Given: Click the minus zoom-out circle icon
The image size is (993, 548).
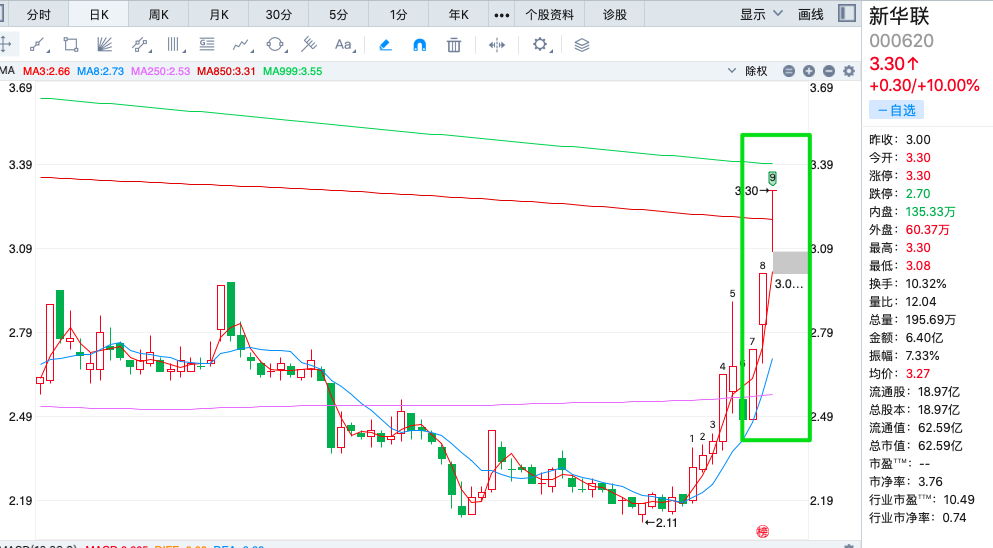Looking at the screenshot, I should pyautogui.click(x=829, y=71).
